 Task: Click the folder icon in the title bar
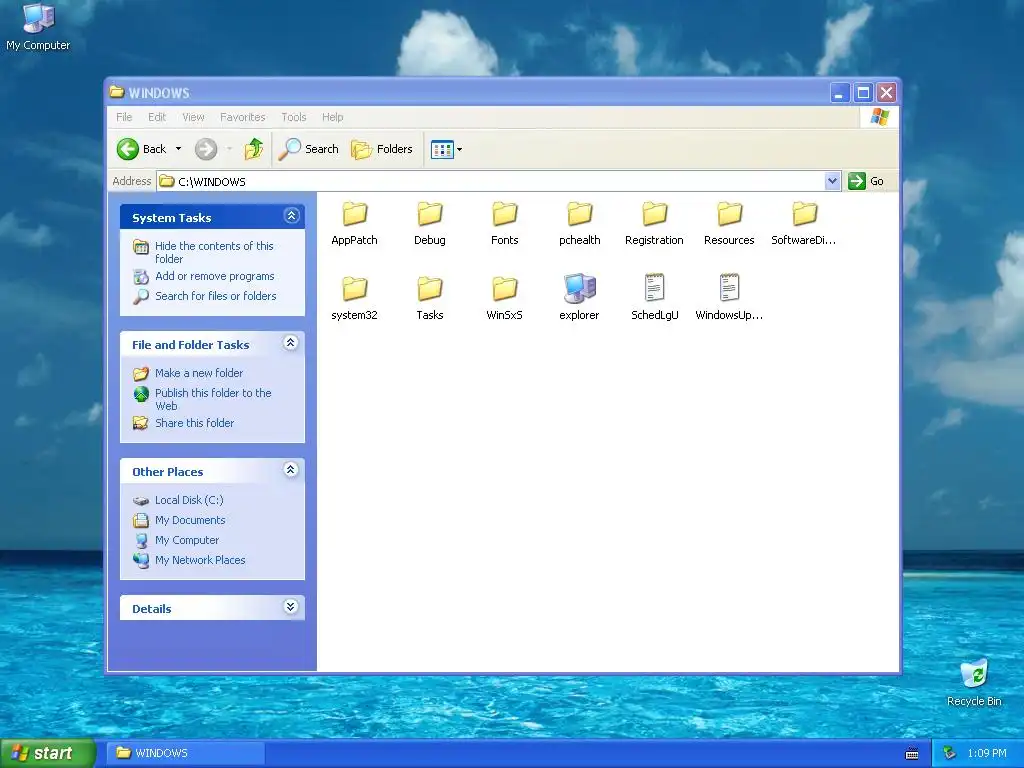[117, 92]
